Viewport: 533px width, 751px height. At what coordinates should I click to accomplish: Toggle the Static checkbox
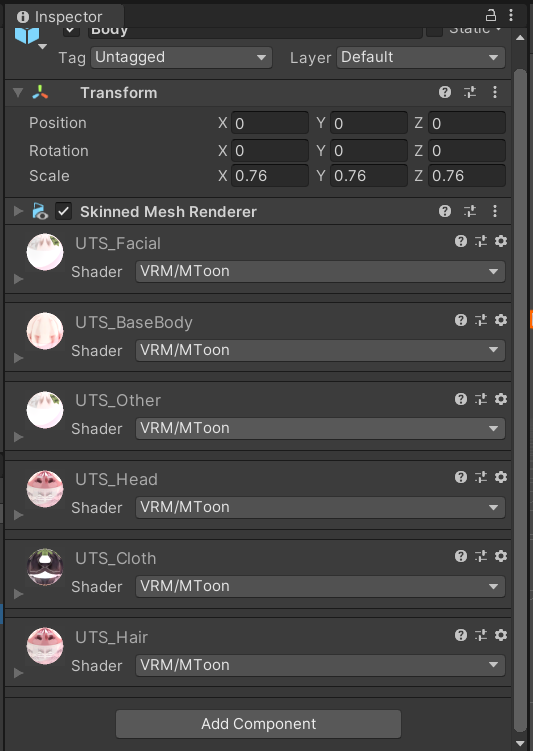[x=434, y=31]
